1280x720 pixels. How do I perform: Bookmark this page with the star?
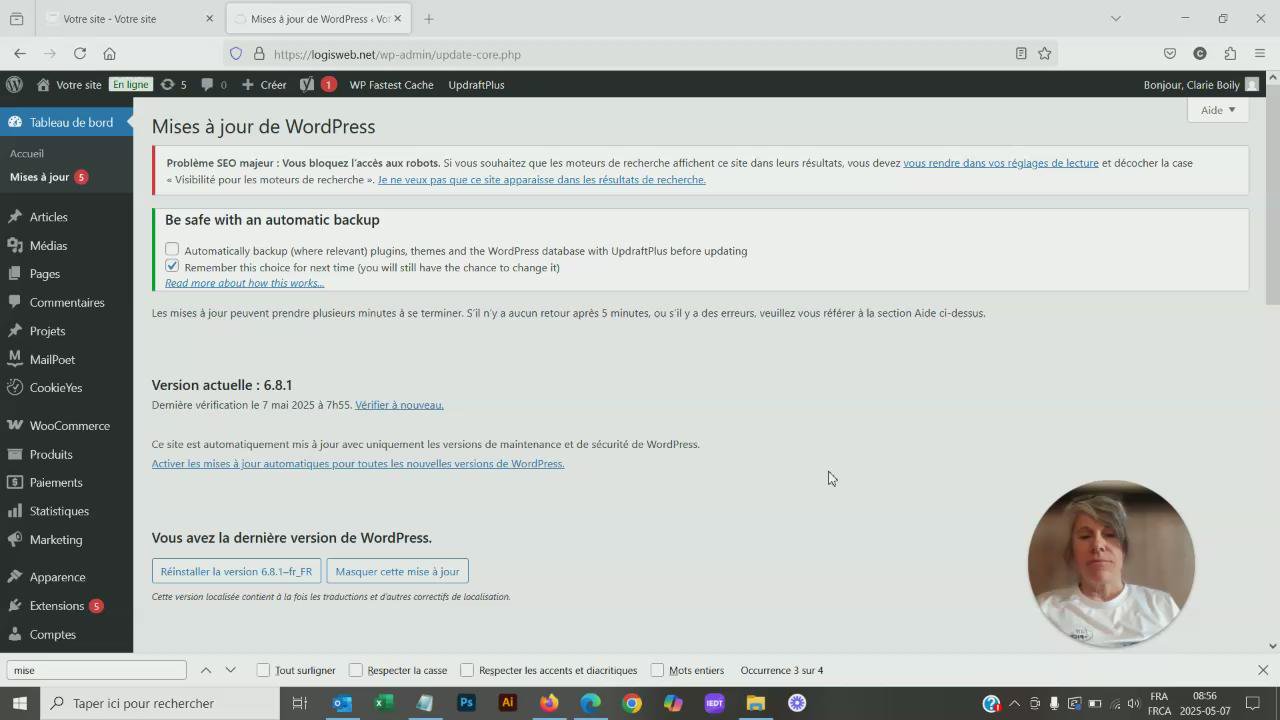pos(1045,54)
